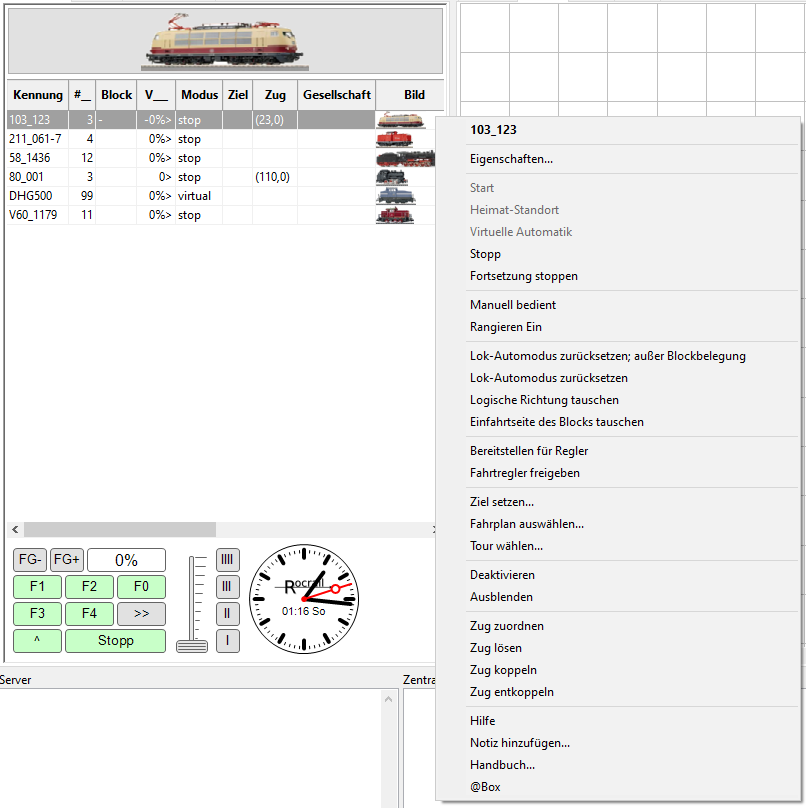Toggle function F3 button
The image size is (806, 808).
(37, 614)
